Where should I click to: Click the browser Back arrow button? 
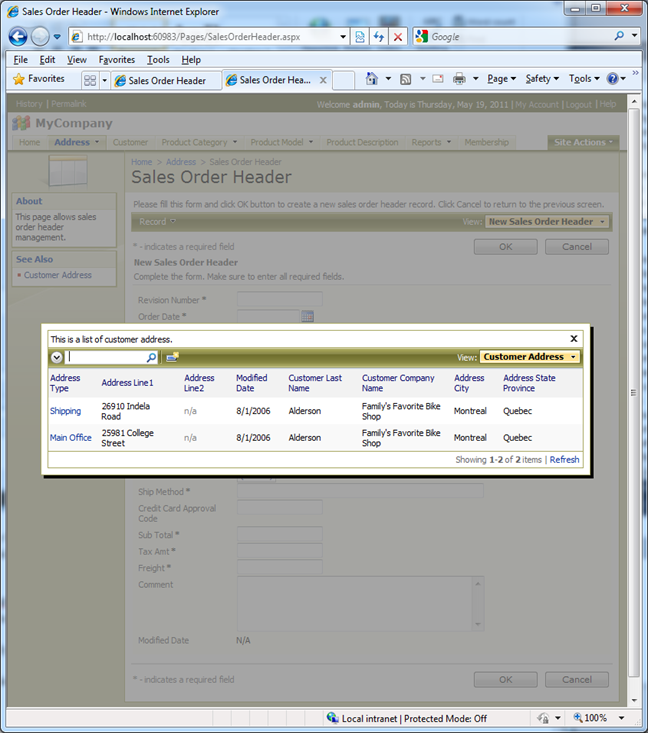[18, 36]
